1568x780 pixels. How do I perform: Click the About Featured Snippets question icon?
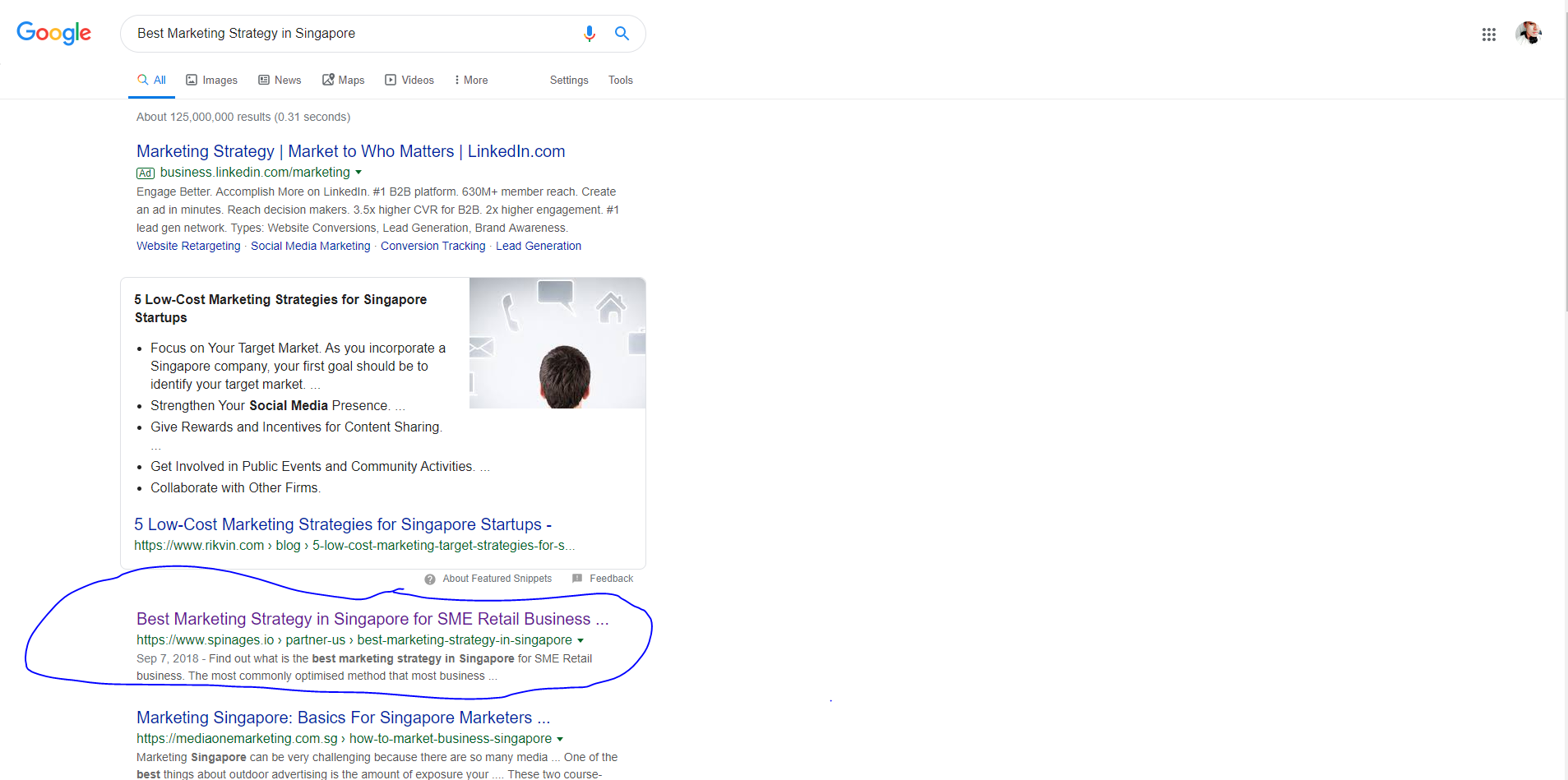(x=430, y=579)
